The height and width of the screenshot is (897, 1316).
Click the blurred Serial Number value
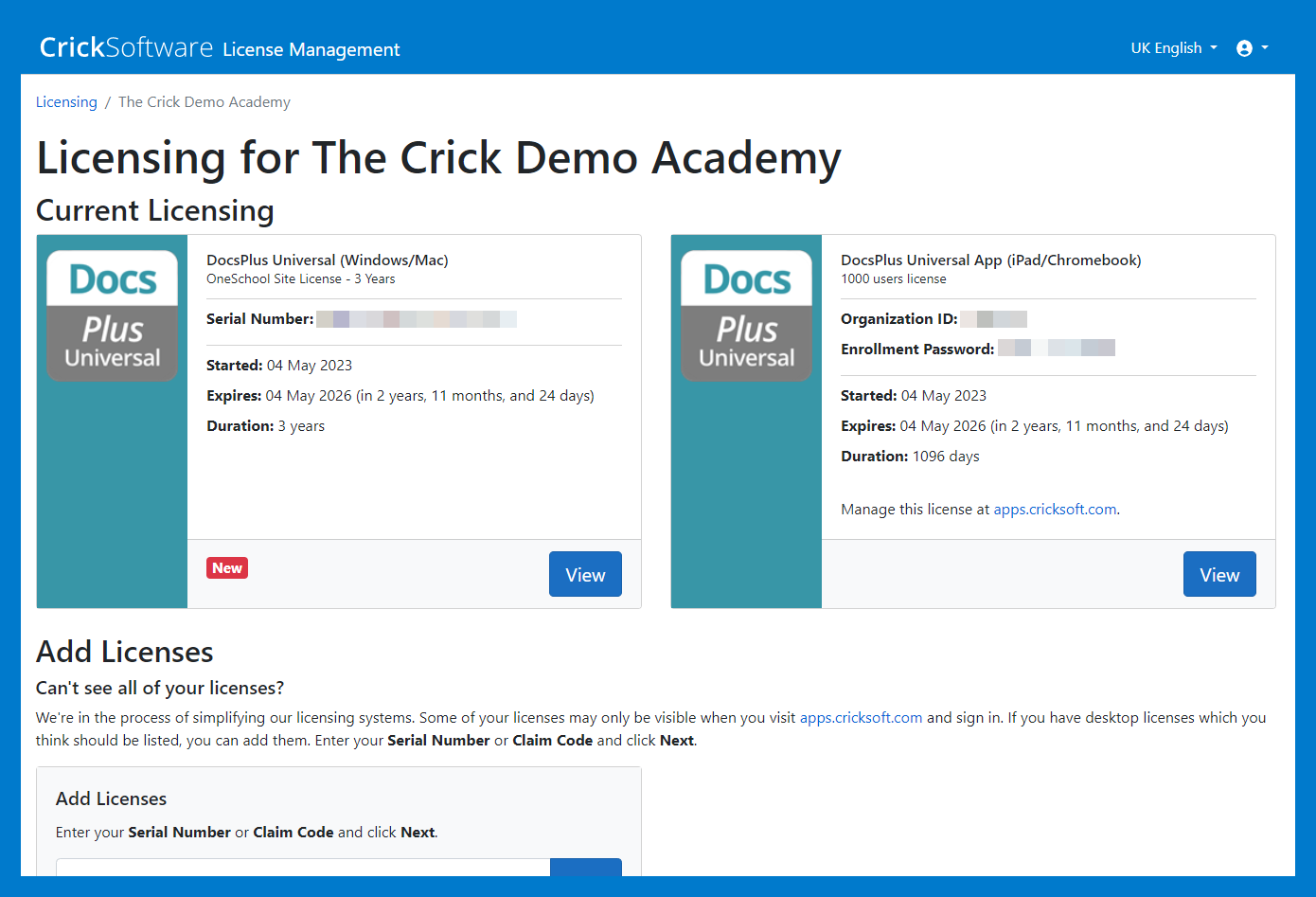(417, 319)
